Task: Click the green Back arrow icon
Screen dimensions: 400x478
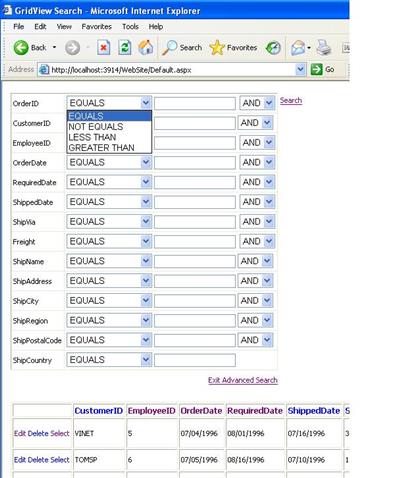Action: [21, 48]
